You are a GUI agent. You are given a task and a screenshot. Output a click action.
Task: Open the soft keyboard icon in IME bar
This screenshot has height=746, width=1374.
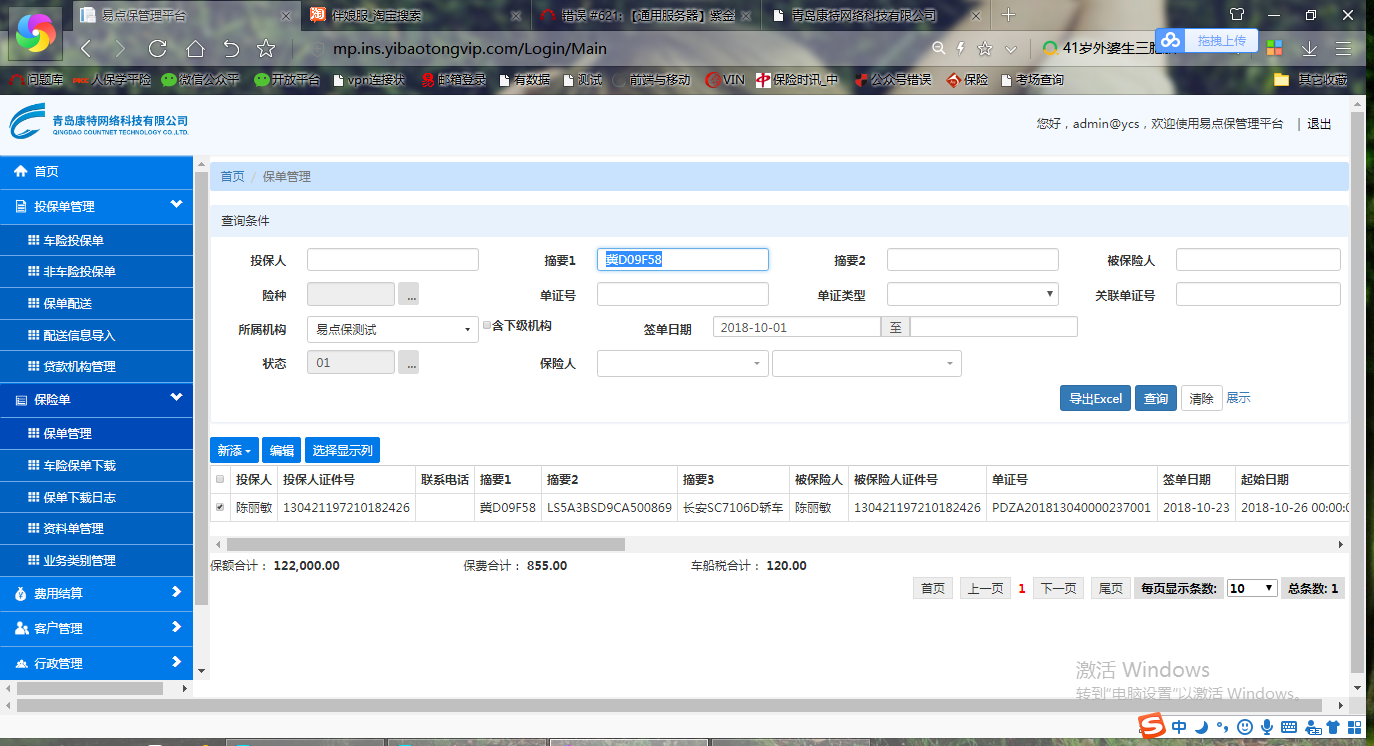(x=1289, y=727)
